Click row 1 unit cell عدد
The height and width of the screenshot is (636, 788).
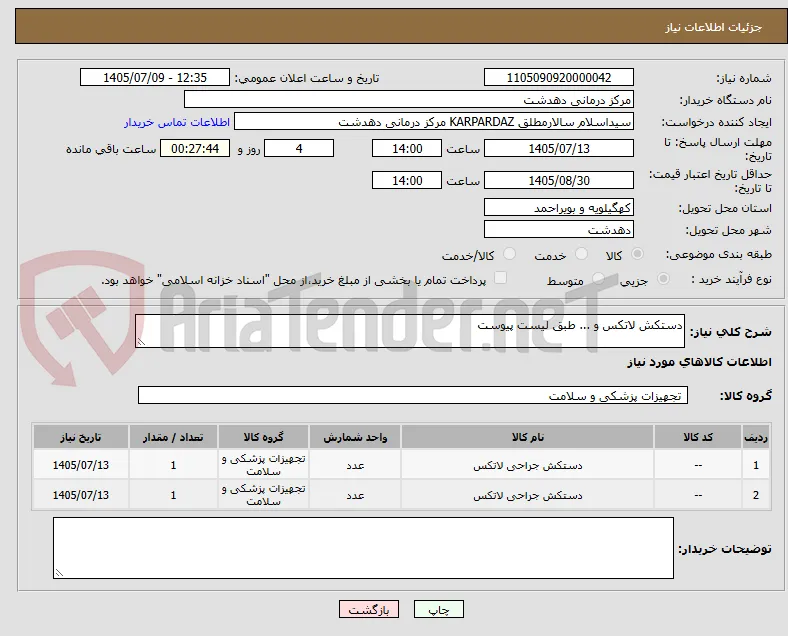click(355, 465)
